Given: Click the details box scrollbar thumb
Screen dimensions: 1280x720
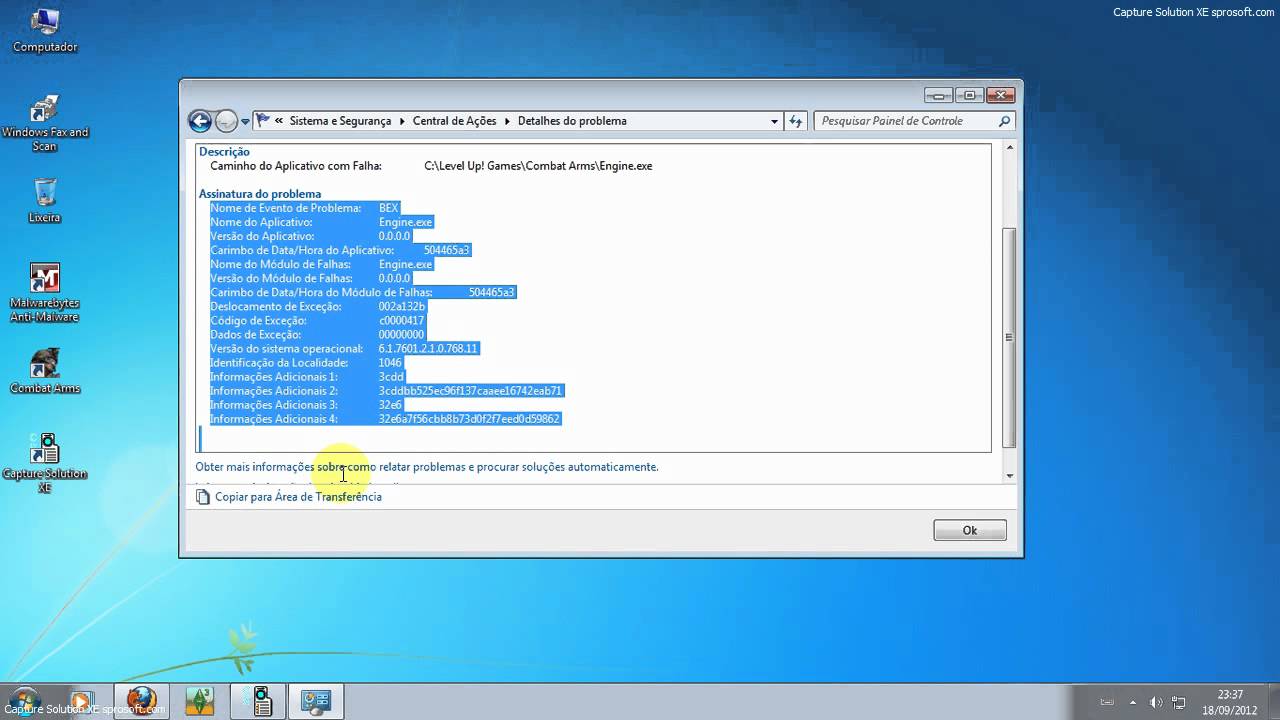Looking at the screenshot, I should tap(1009, 337).
